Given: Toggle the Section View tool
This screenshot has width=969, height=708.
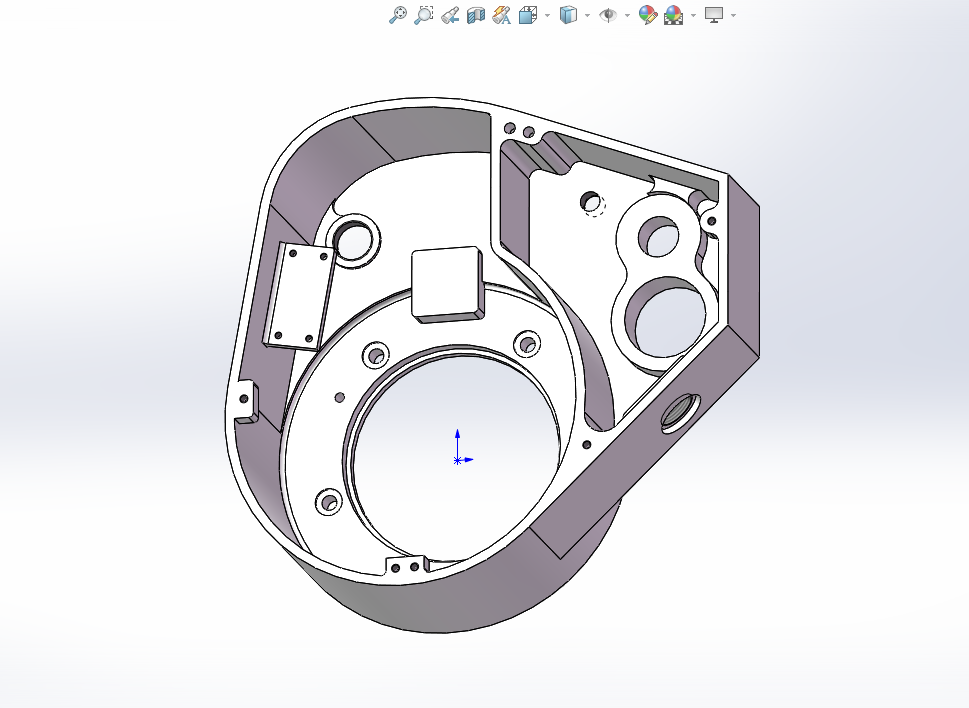Looking at the screenshot, I should 476,15.
